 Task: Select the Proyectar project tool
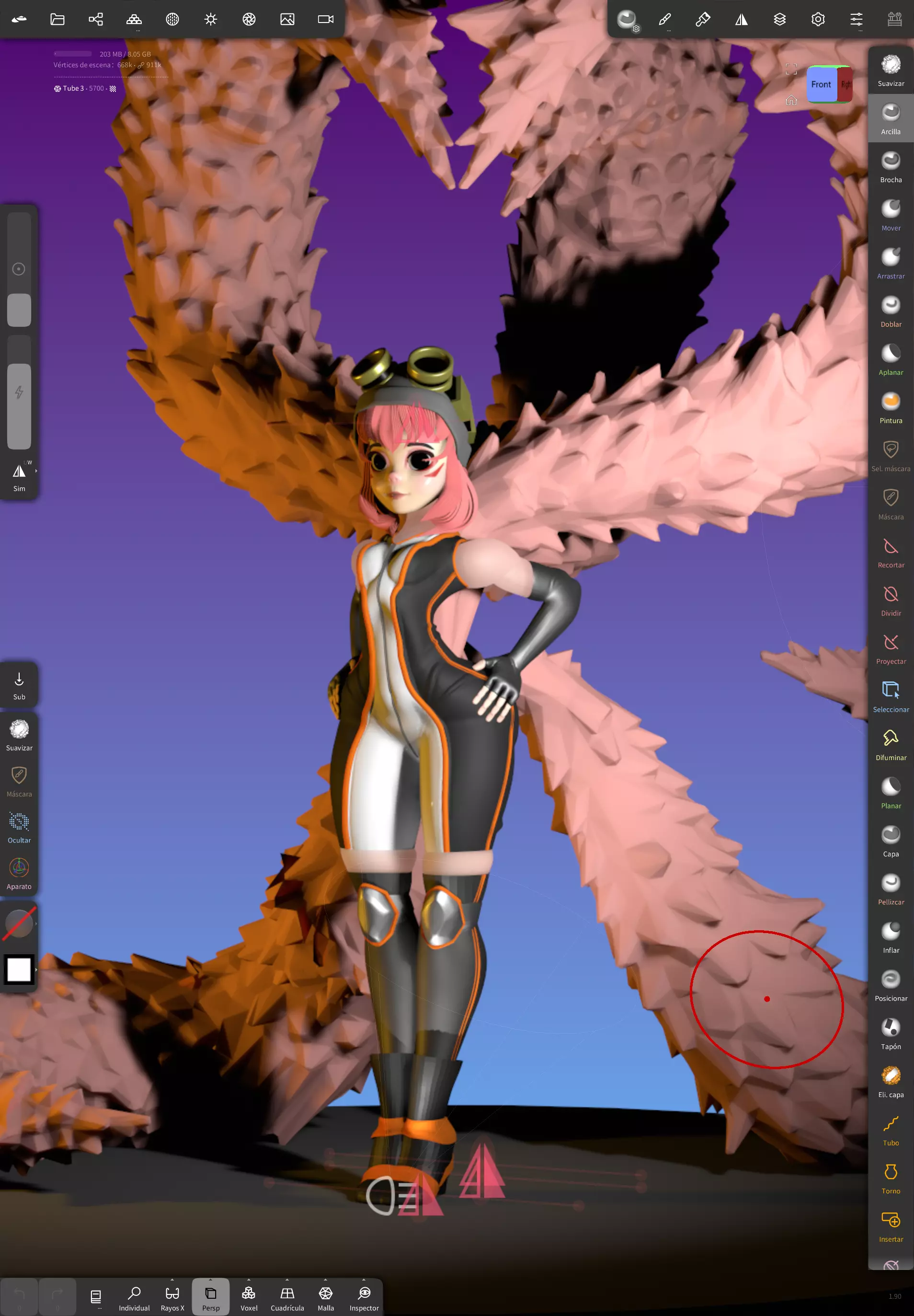coord(891,648)
